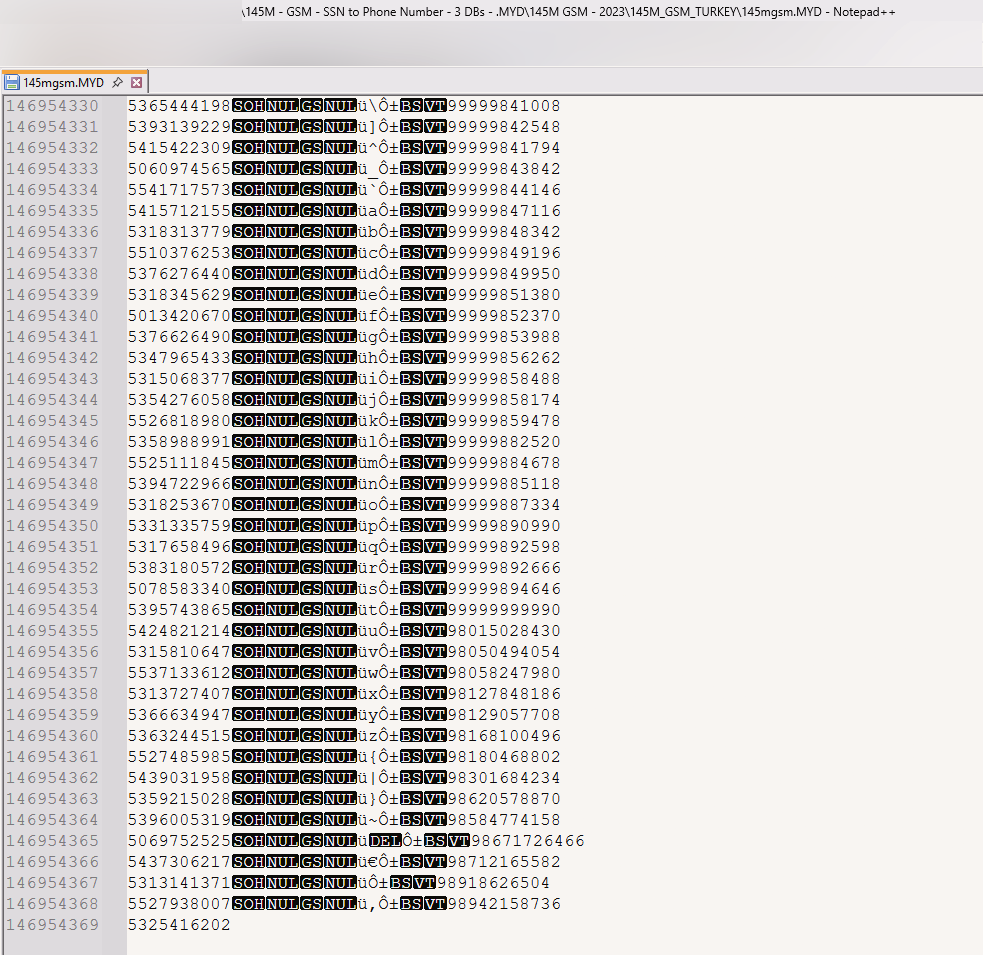
Task: Click the blue save-state icon on the file tab
Action: (x=13, y=83)
